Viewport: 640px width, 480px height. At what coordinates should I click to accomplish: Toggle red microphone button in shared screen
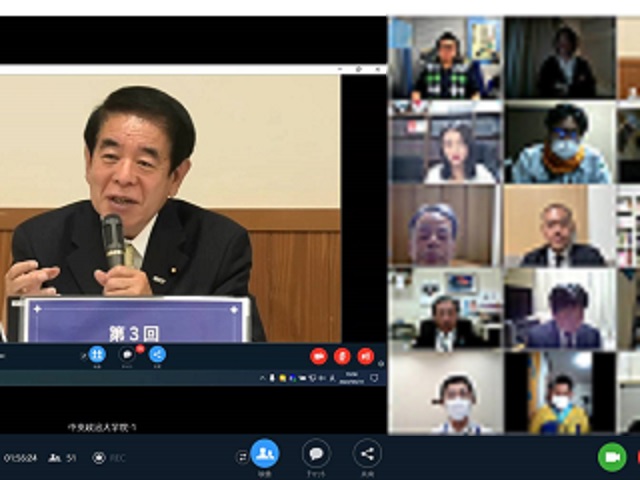(342, 356)
